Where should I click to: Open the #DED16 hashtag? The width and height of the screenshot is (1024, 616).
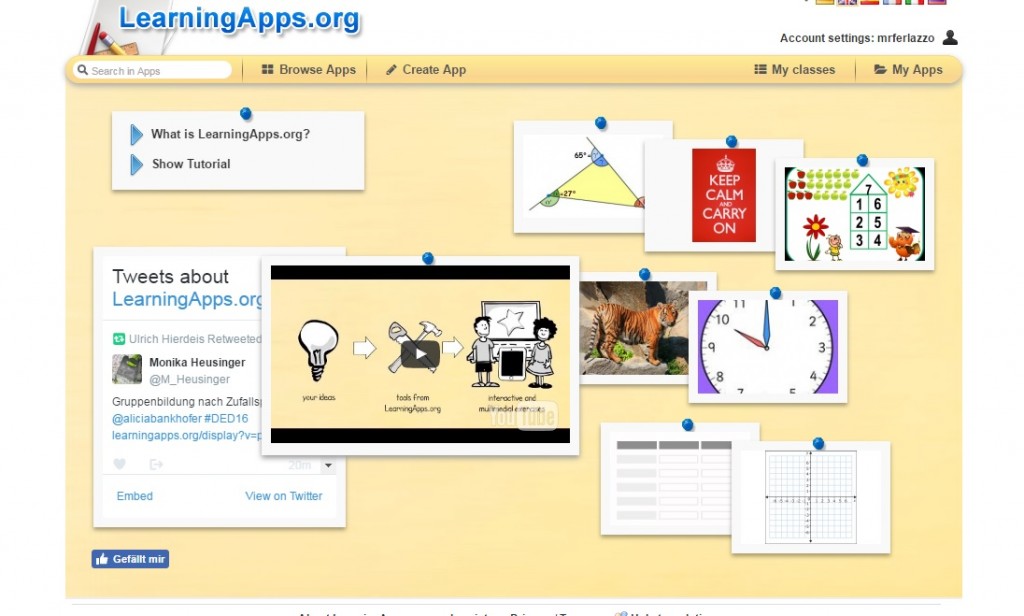tap(226, 418)
